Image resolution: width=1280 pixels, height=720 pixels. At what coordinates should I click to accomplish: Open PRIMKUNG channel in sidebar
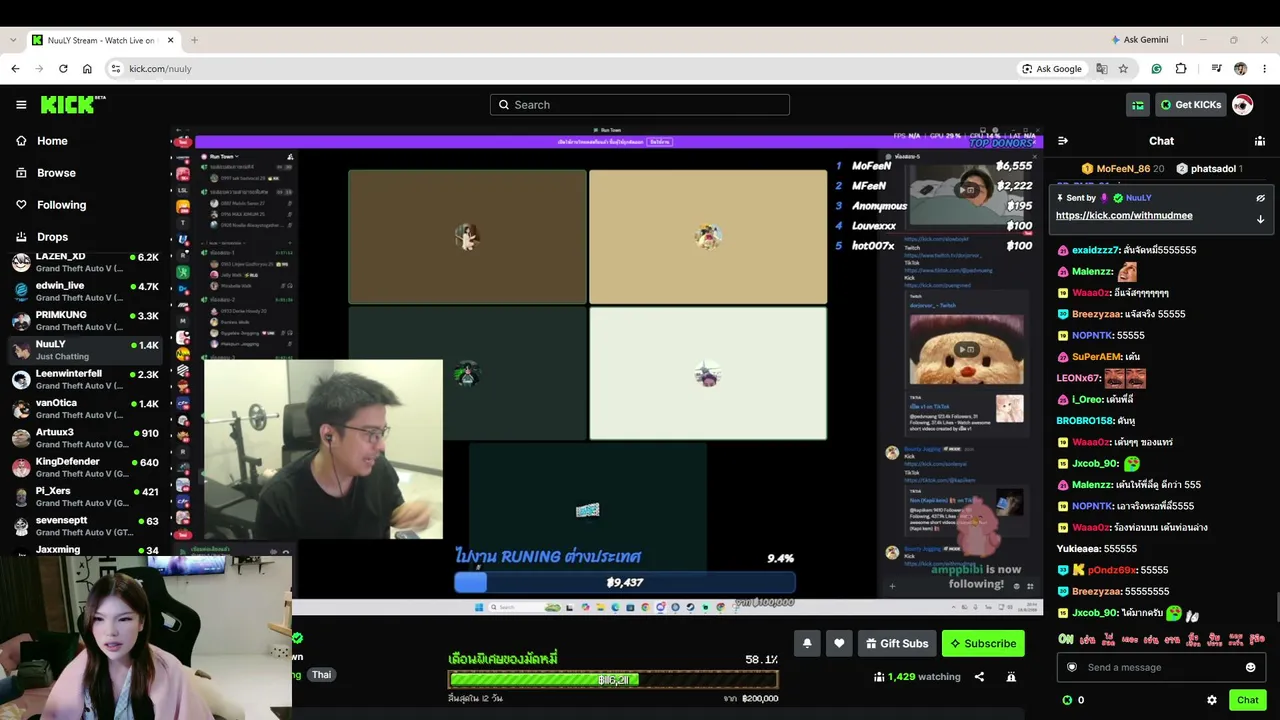pyautogui.click(x=85, y=320)
